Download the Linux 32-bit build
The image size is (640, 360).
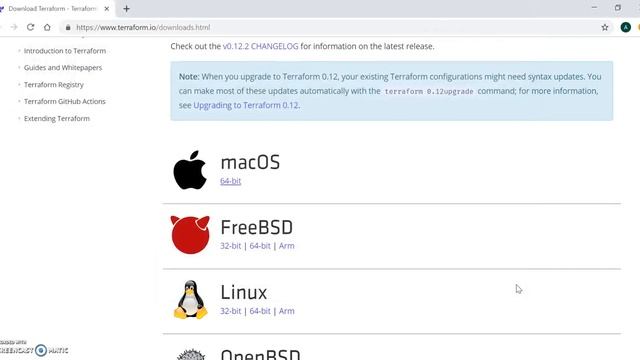pyautogui.click(x=230, y=311)
